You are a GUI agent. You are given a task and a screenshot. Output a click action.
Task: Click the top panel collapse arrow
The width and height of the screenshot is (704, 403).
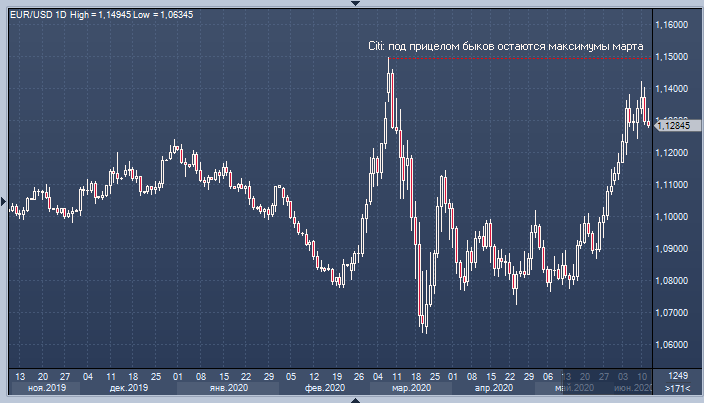pos(352,4)
